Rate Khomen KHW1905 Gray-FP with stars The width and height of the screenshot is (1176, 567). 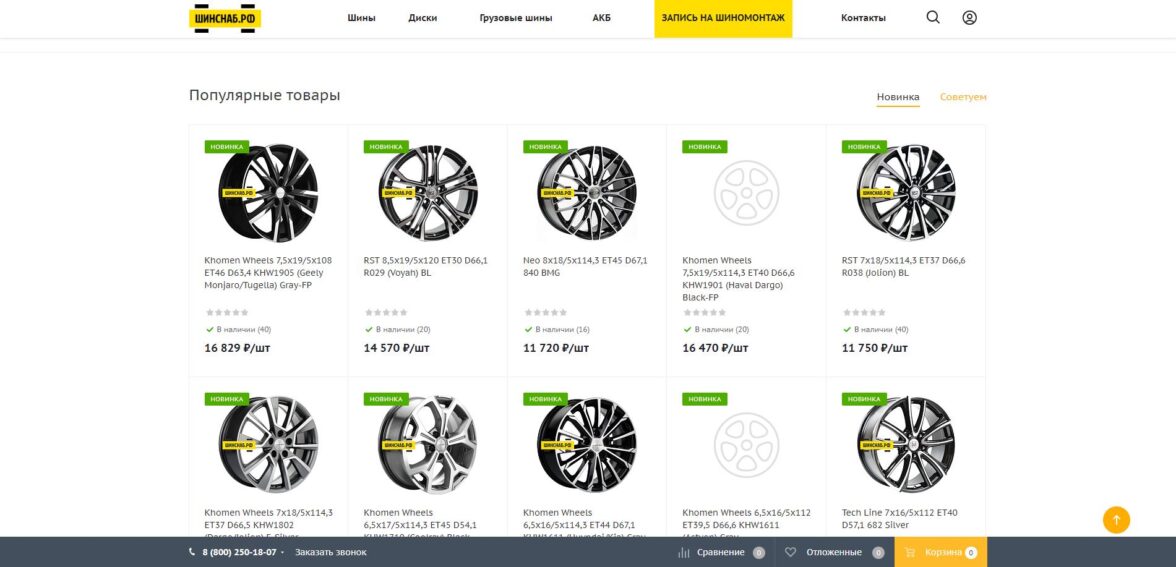(227, 313)
